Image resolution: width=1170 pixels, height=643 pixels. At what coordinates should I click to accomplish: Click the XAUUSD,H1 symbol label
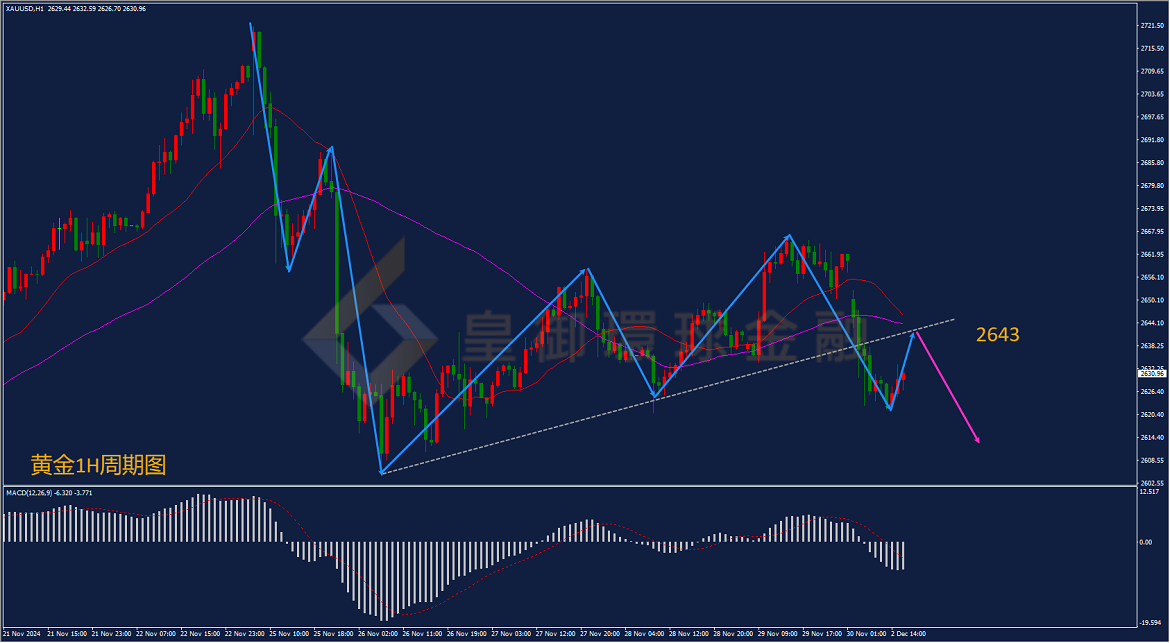point(25,8)
